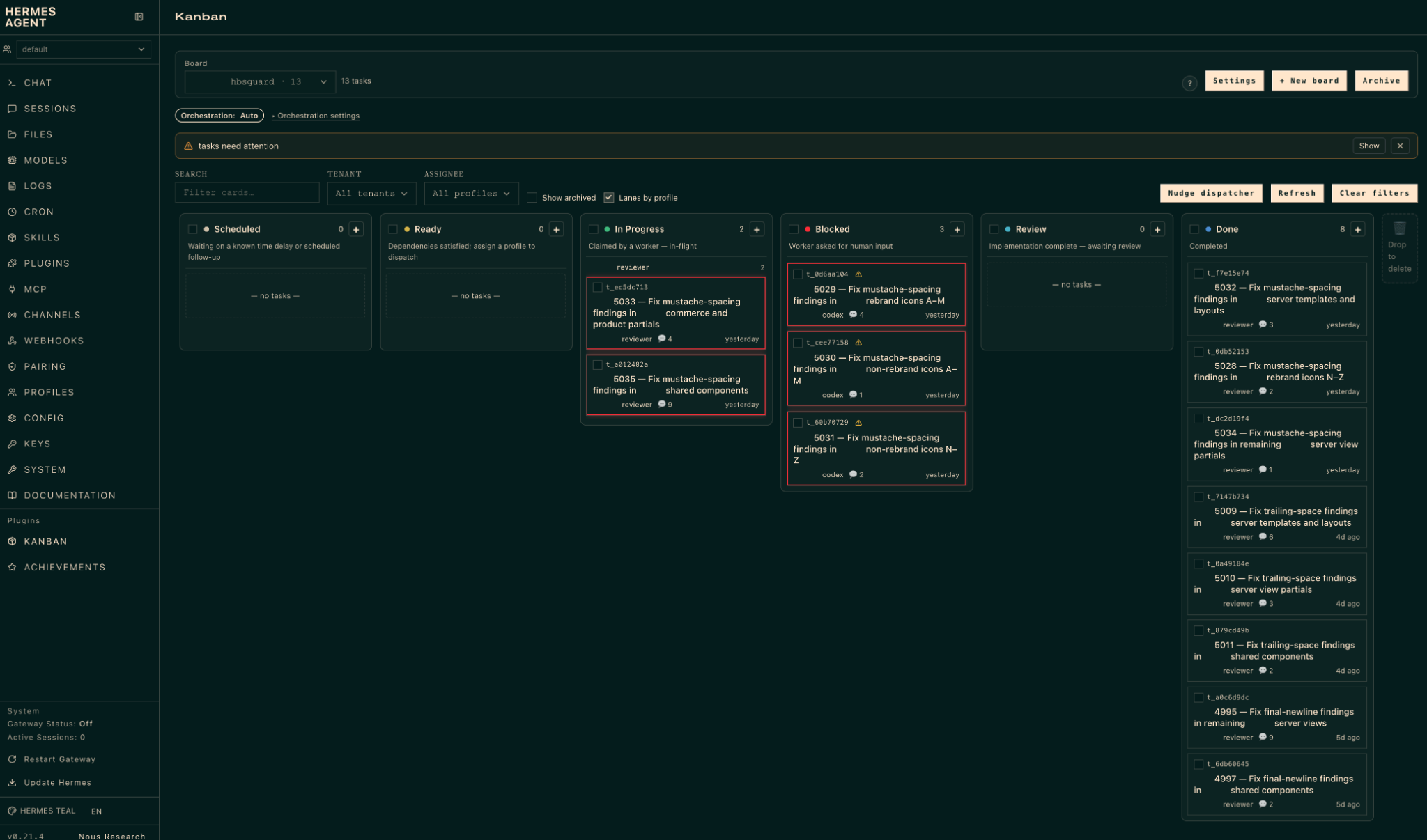
Task: Check the card t_a012482a checkbox
Action: 597,364
